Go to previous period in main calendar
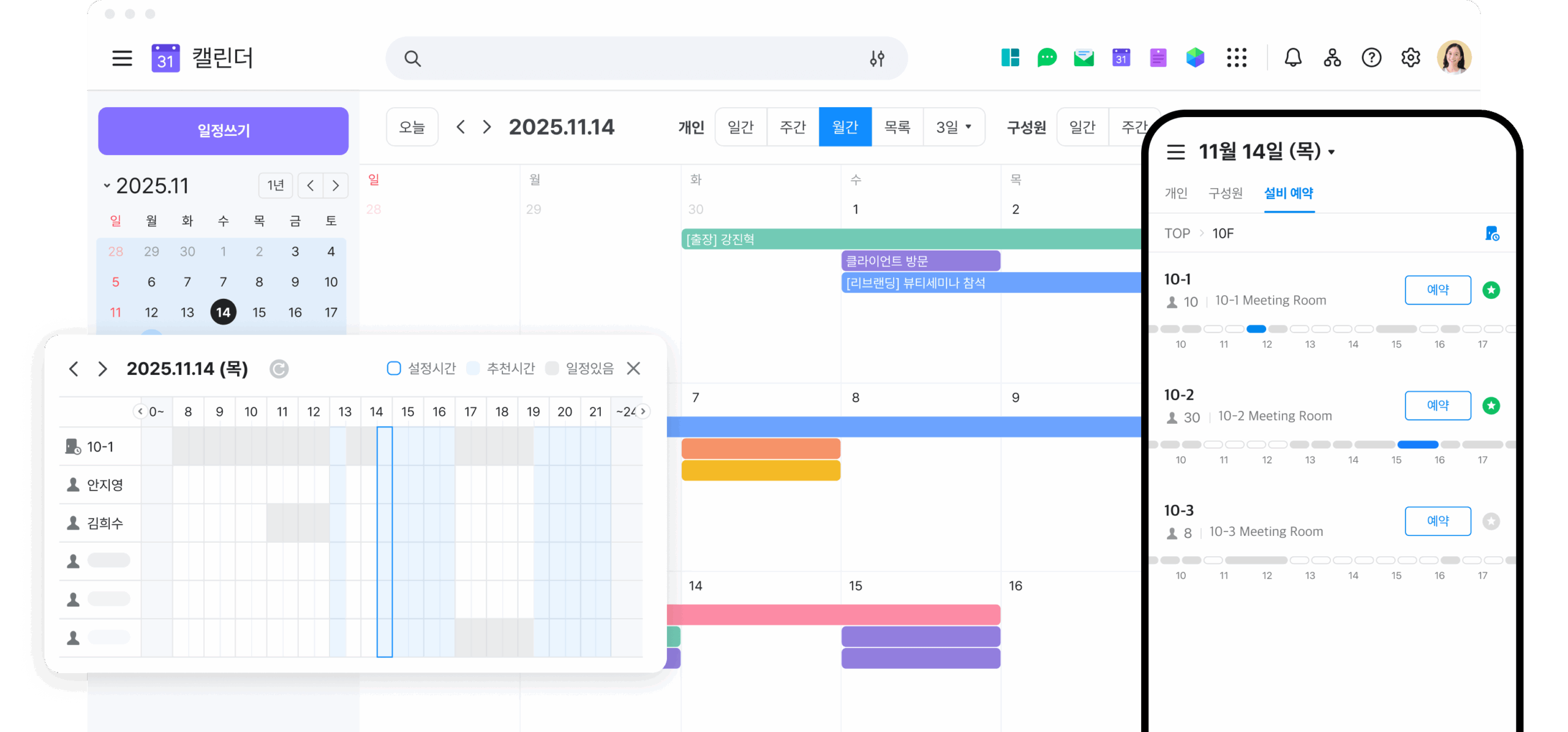This screenshot has width=1568, height=732. point(461,127)
